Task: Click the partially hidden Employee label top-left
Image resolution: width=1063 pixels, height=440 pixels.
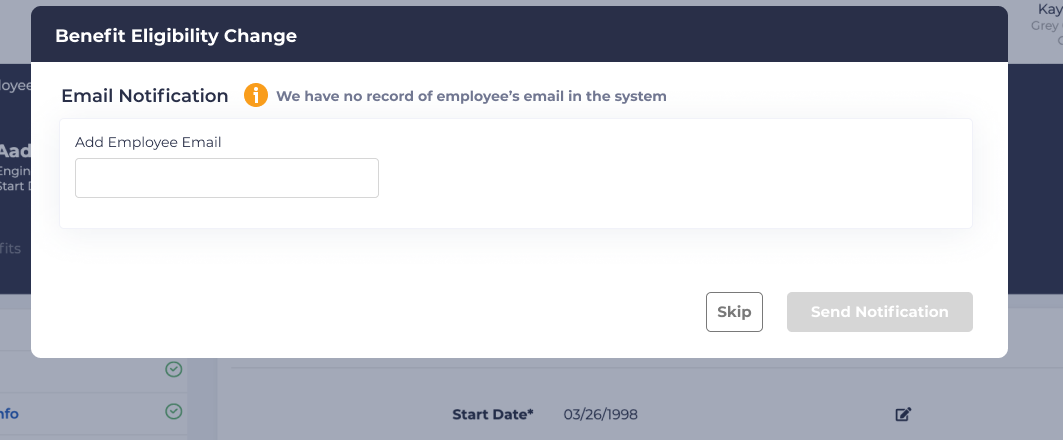Action: point(13,86)
